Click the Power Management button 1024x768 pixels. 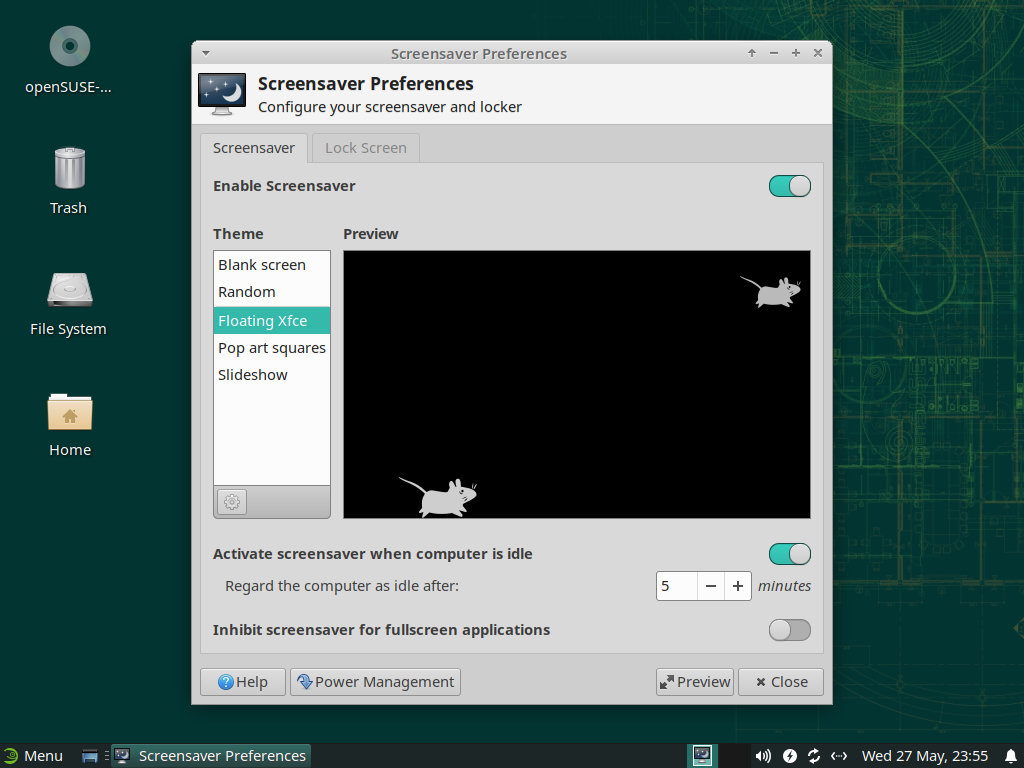375,682
